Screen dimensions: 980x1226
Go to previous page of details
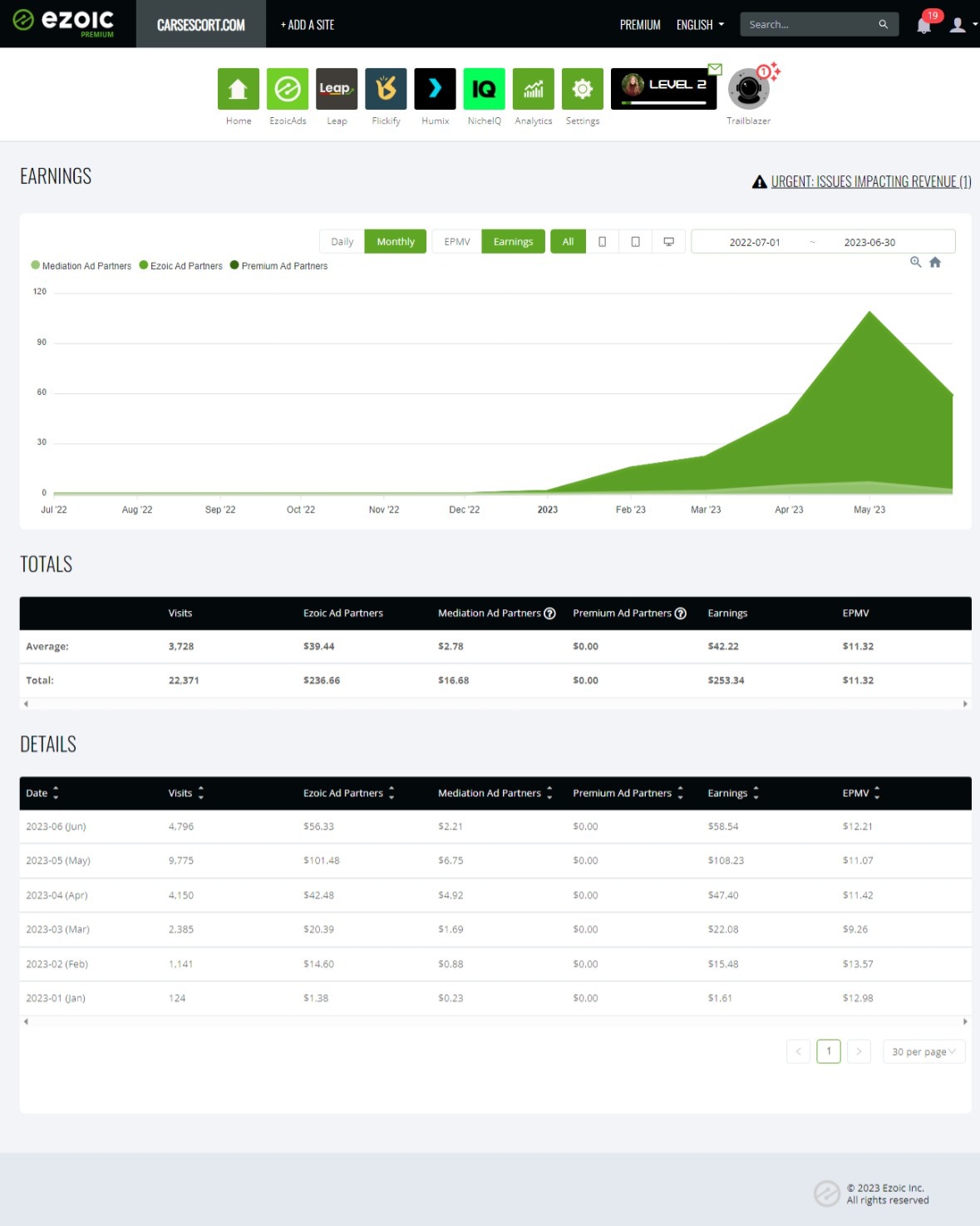(799, 1051)
